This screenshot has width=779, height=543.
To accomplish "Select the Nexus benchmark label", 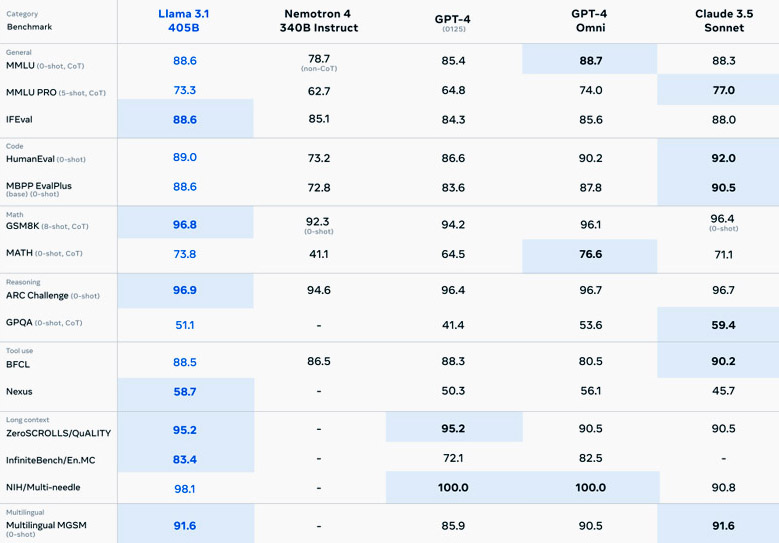I will [20, 392].
